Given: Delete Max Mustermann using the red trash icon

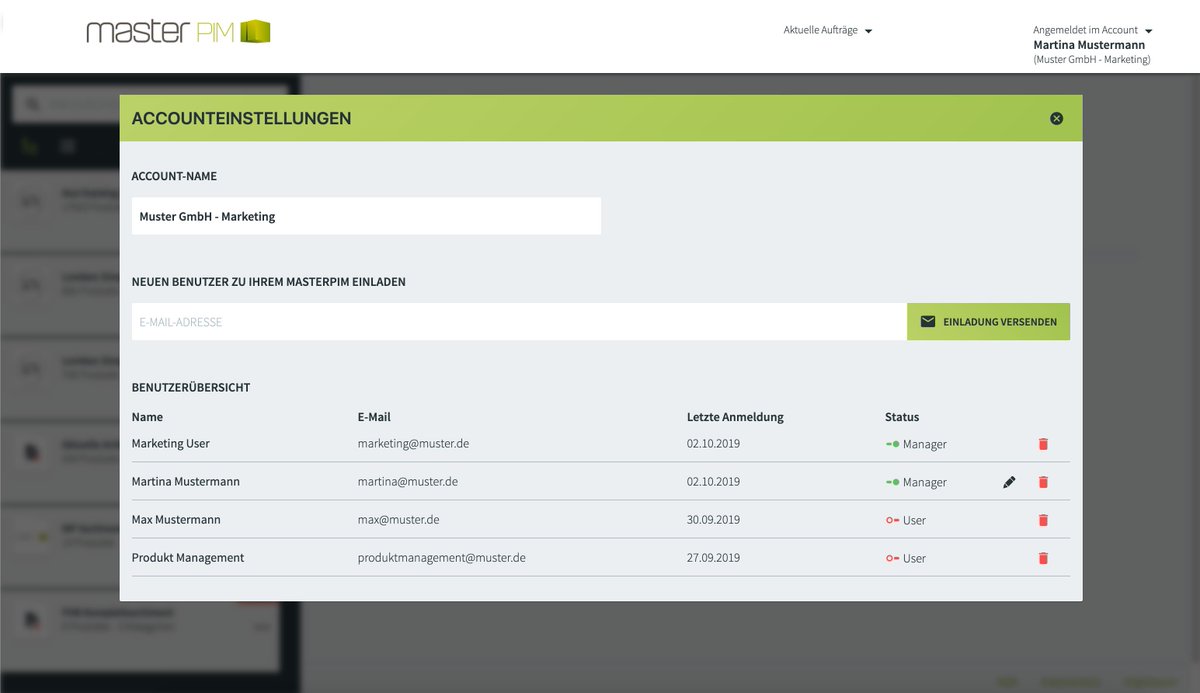Looking at the screenshot, I should point(1043,519).
